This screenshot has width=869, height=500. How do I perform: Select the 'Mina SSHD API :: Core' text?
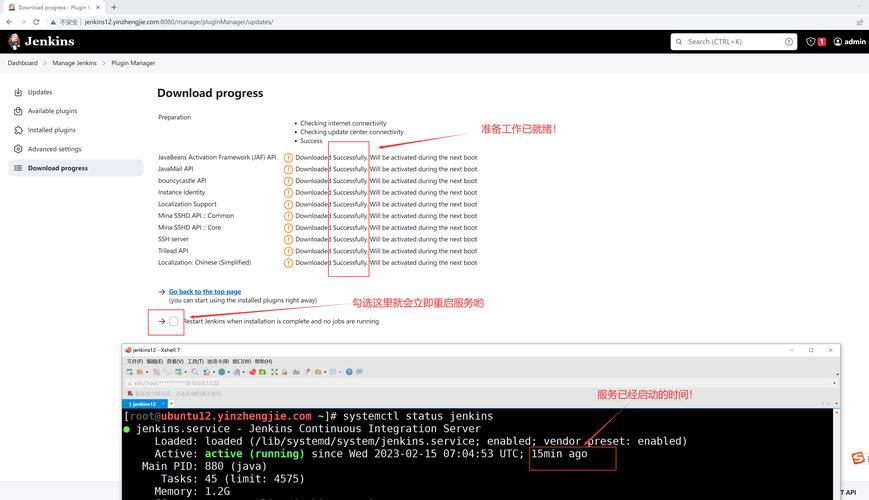[x=189, y=227]
